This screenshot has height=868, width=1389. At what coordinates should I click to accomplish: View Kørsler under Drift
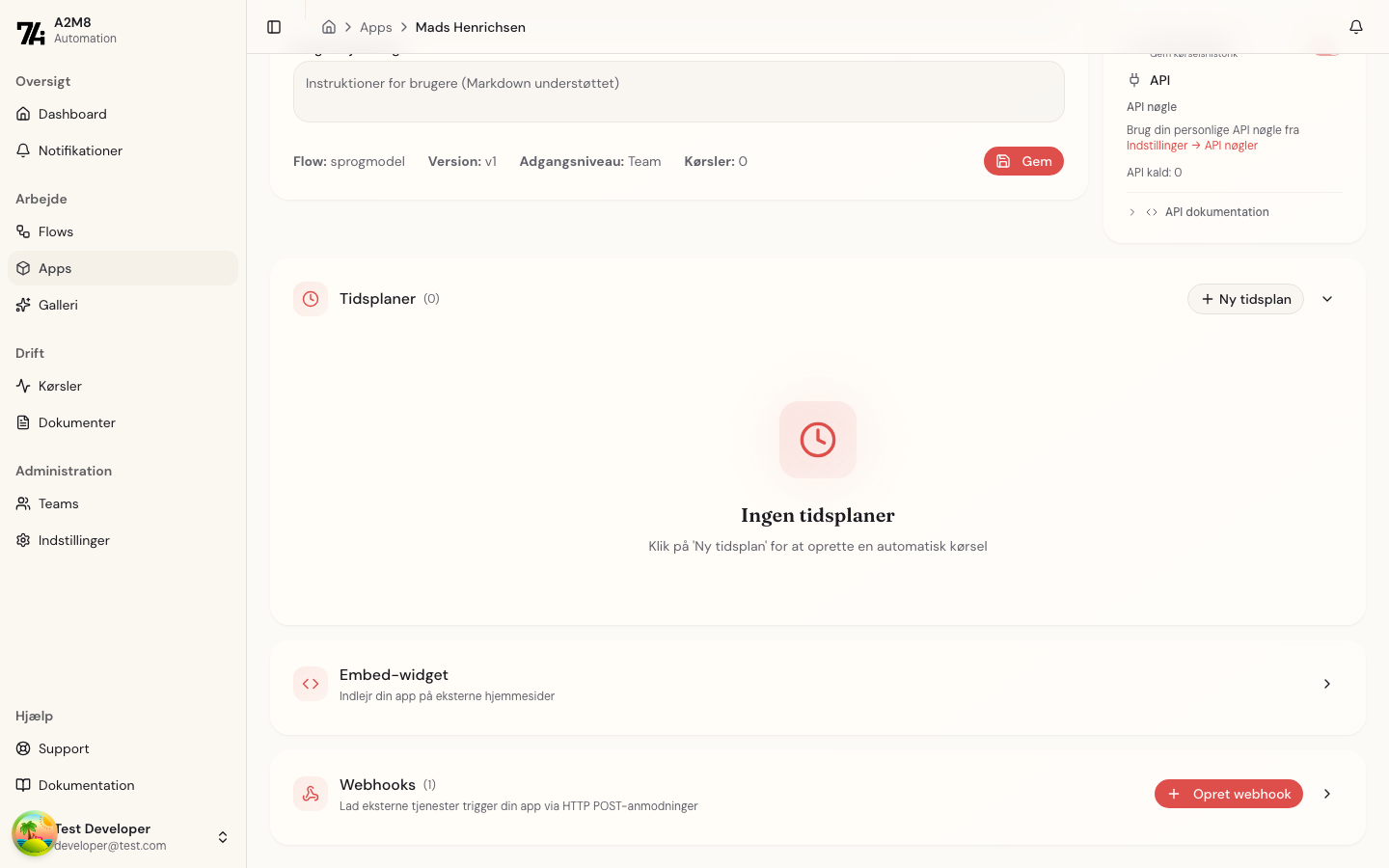coord(60,386)
